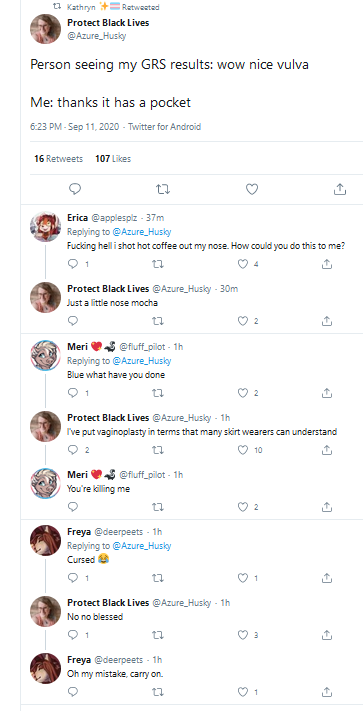Image resolution: width=363 pixels, height=711 pixels.
Task: Retweet the main Protect Black Lives tweet
Action: click(x=163, y=189)
